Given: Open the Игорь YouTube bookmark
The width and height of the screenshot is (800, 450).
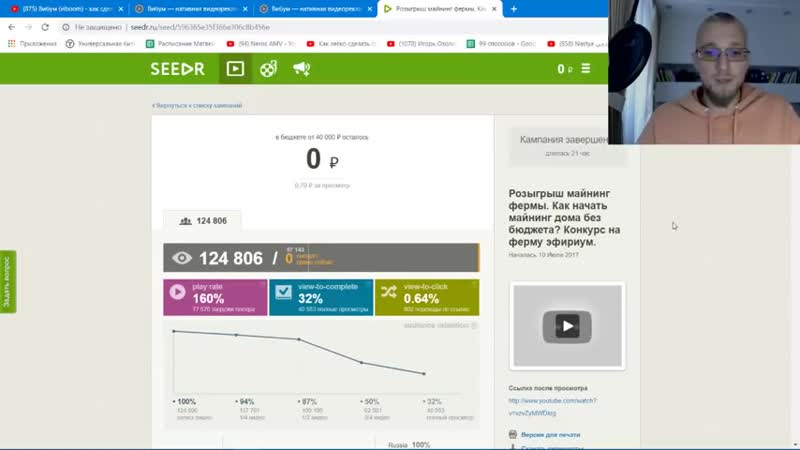Looking at the screenshot, I should click(x=421, y=44).
